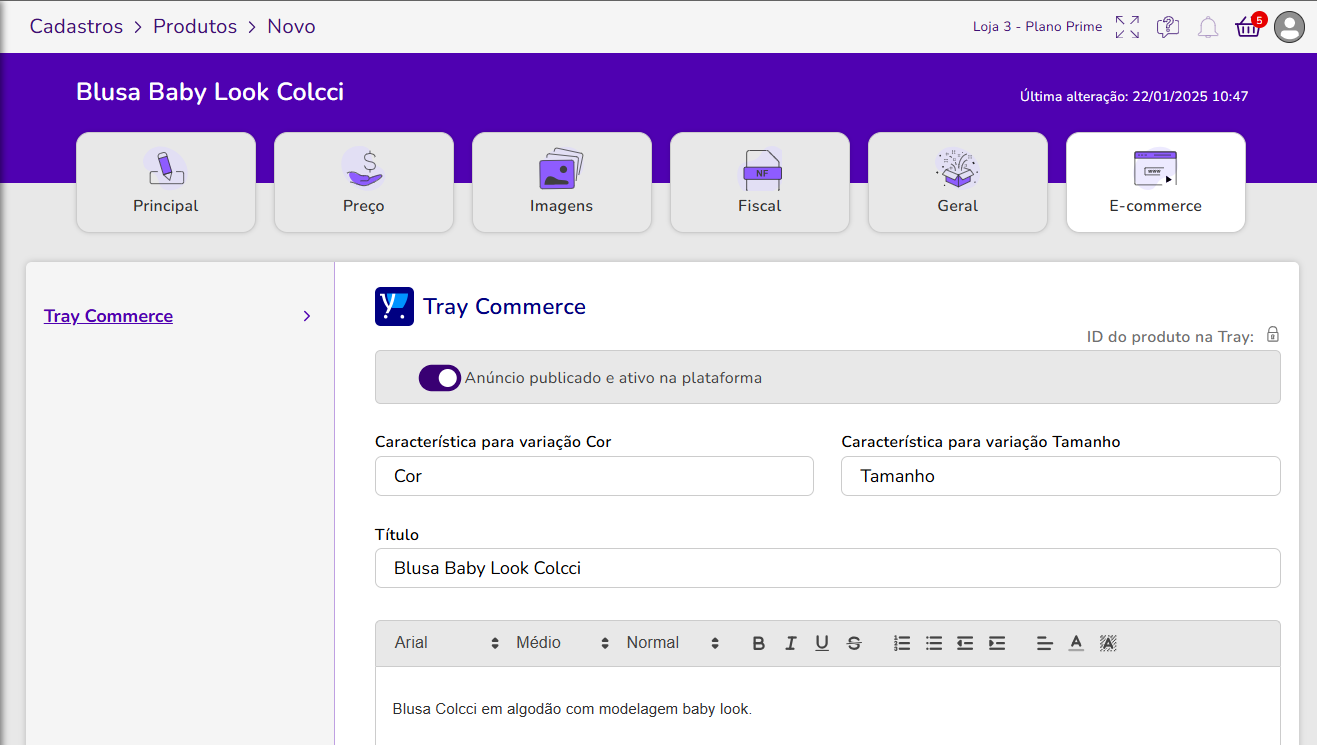Click the lock icon beside Tray product ID
Image resolution: width=1317 pixels, height=745 pixels.
[1273, 334]
